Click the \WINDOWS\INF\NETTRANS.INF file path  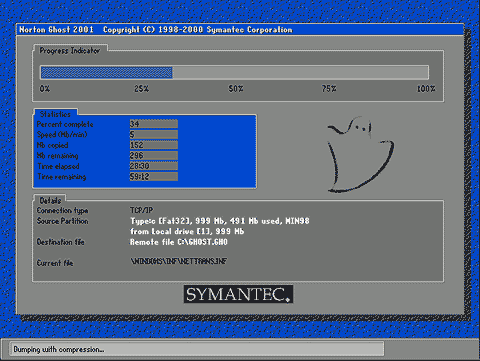pos(179,261)
